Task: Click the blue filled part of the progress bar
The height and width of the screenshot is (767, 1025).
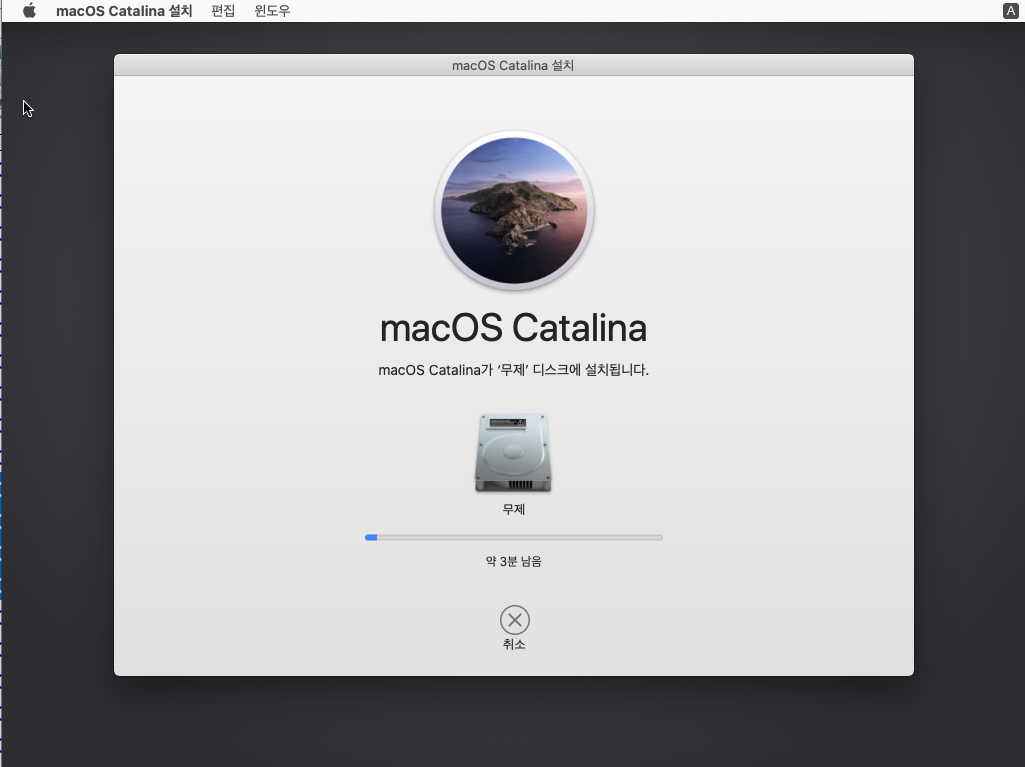Action: tap(371, 537)
